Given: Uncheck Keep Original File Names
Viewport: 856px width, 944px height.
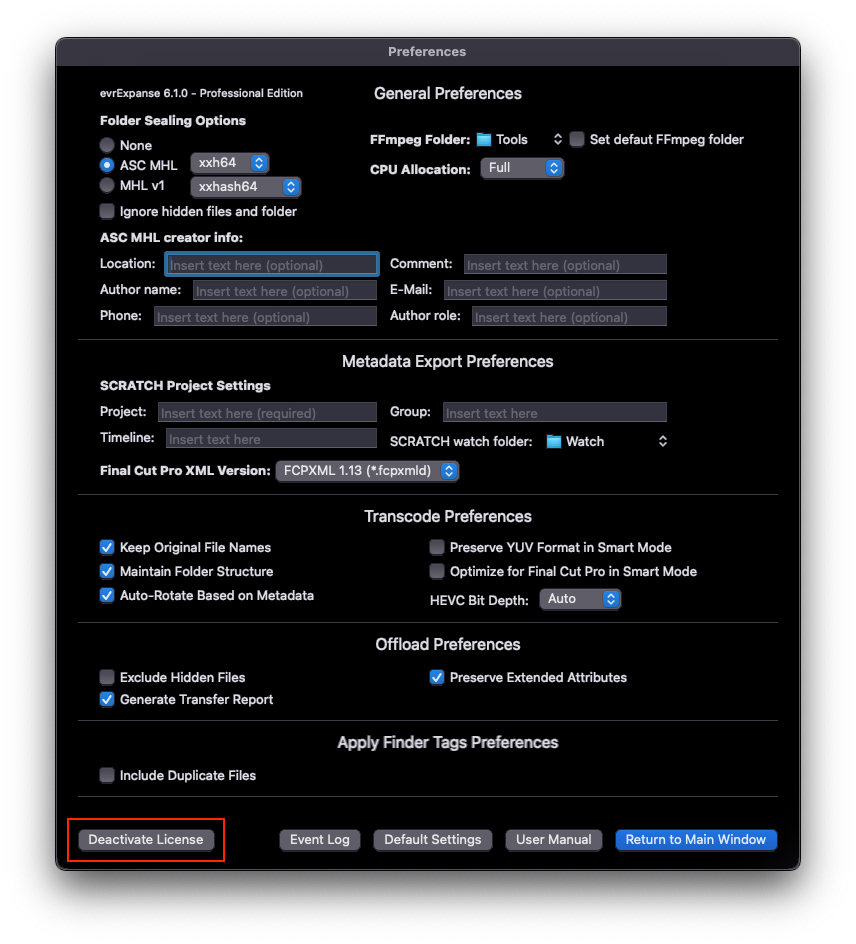Looking at the screenshot, I should tap(107, 548).
